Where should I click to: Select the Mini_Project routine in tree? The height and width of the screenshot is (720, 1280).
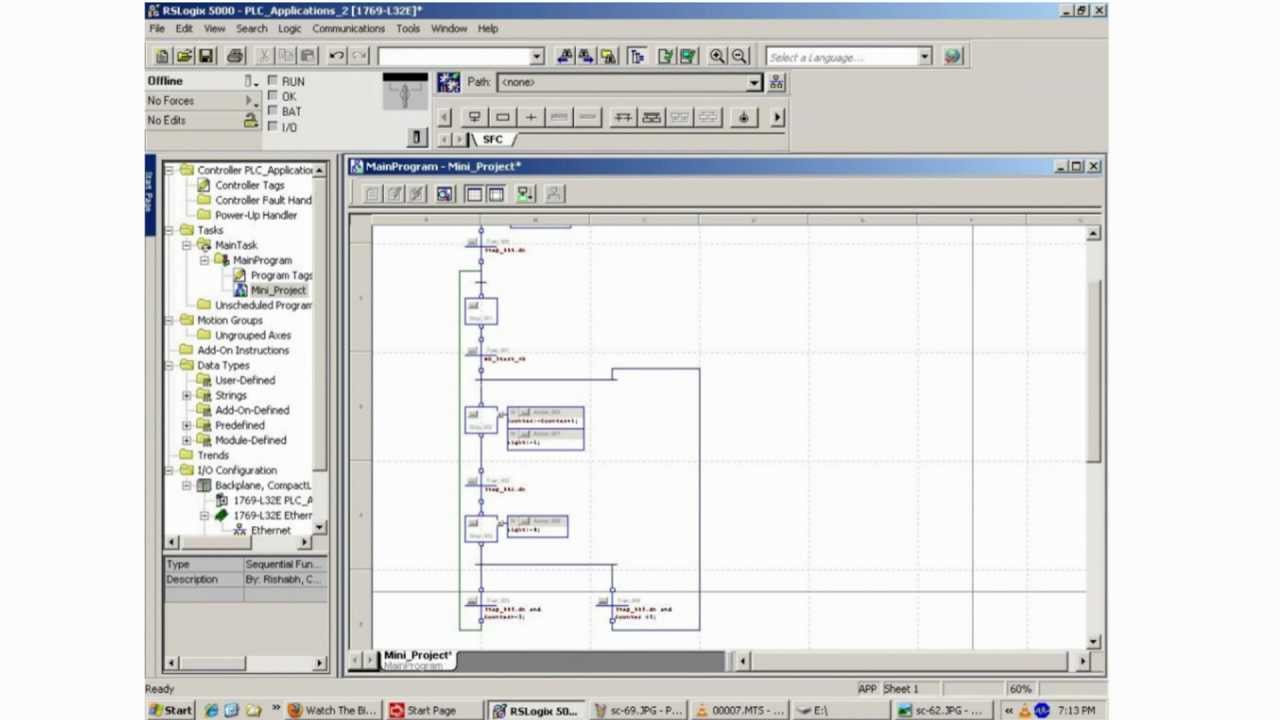click(x=278, y=290)
